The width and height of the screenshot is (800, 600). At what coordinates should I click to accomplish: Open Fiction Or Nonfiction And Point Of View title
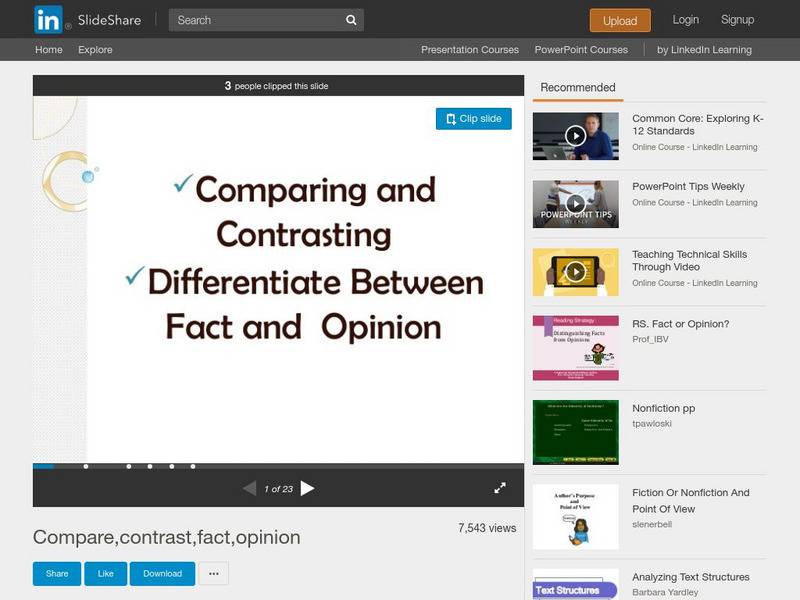coord(691,501)
